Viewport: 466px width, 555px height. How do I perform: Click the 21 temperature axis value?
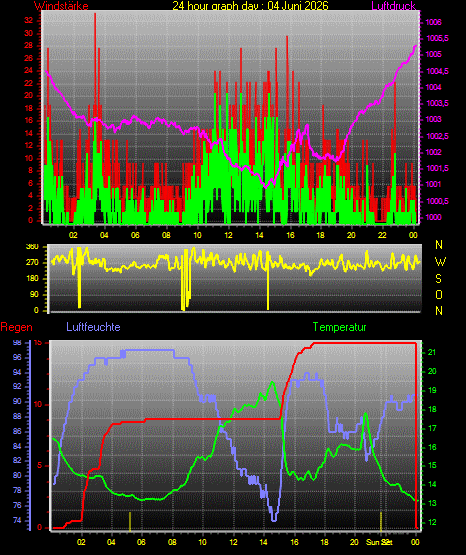coord(432,353)
